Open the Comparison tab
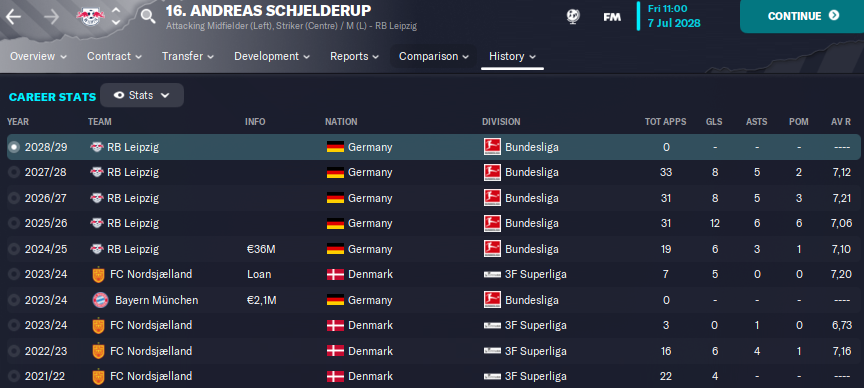This screenshot has width=864, height=388. (x=434, y=56)
